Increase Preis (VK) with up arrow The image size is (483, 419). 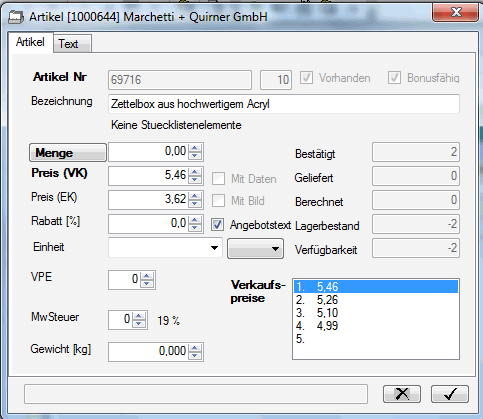195,171
